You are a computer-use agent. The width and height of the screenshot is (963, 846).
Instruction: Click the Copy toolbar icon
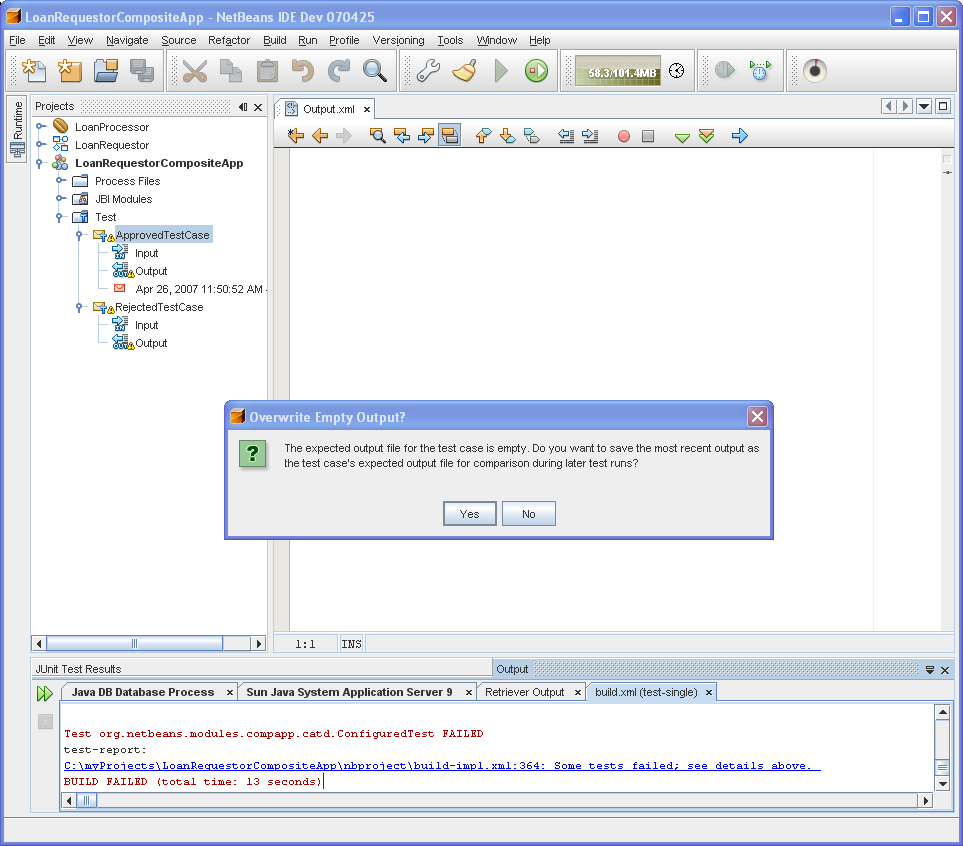(231, 71)
